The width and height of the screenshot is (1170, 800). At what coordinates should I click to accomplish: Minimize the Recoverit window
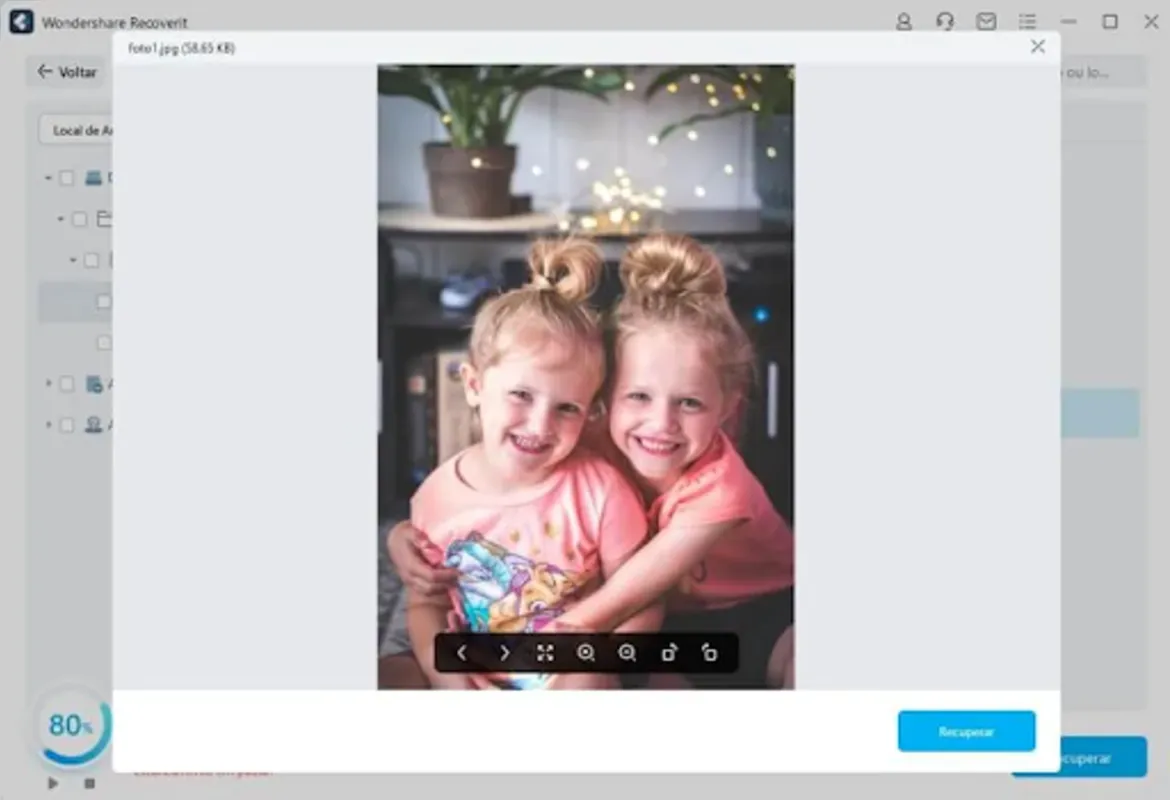(1069, 22)
